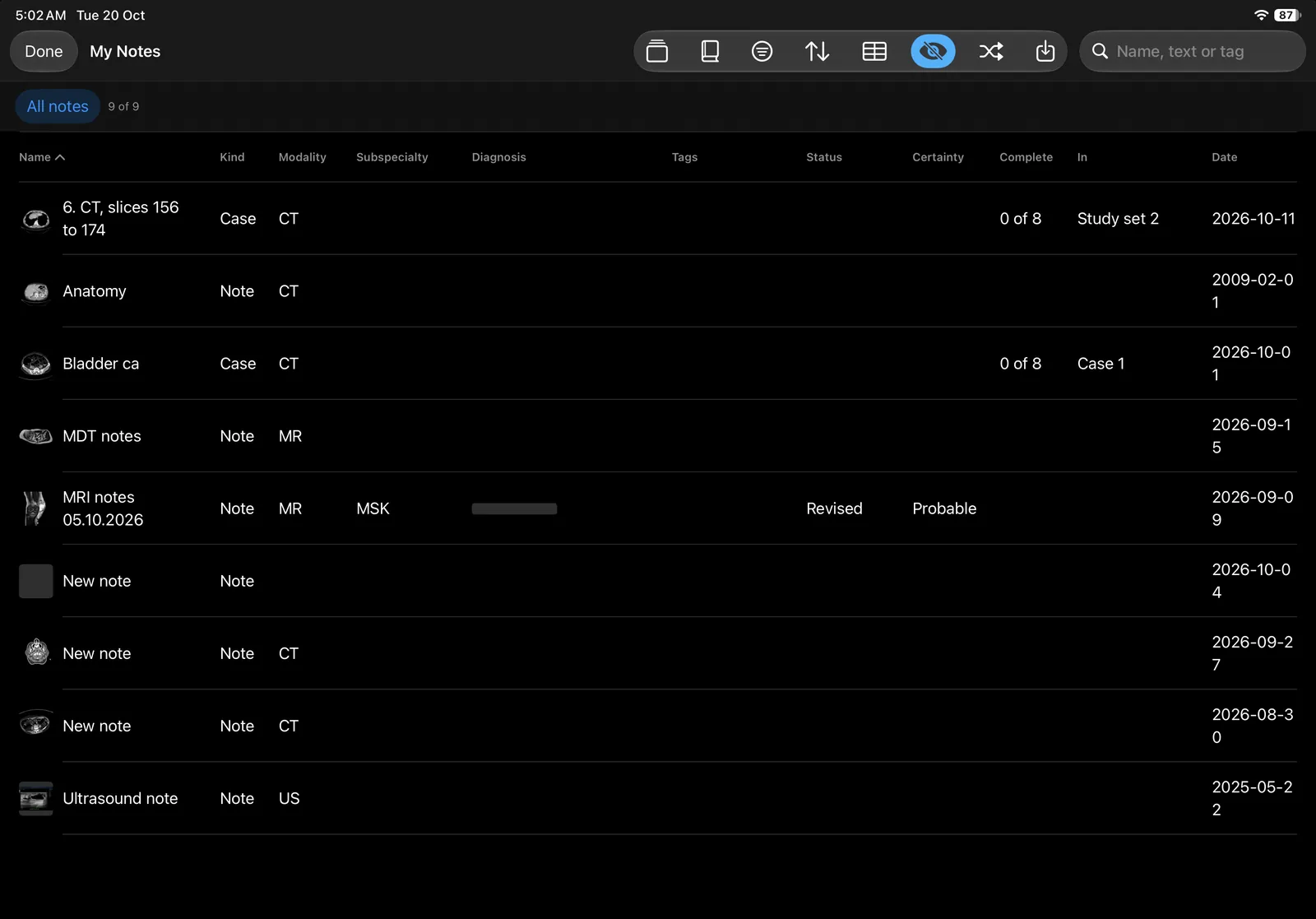Select the MDT notes row name
This screenshot has width=1316, height=919.
click(102, 436)
